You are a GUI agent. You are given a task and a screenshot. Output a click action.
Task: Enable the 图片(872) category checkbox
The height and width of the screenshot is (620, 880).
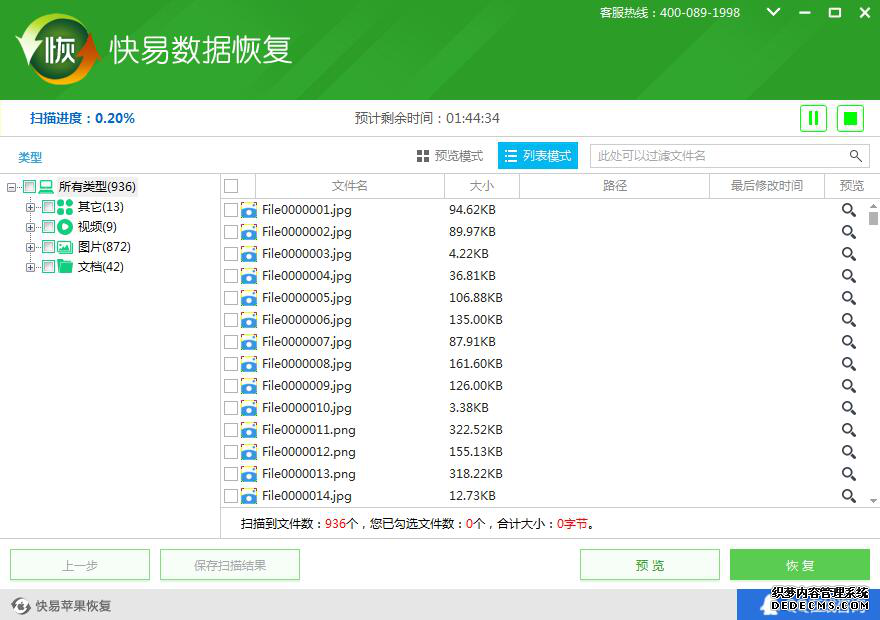point(48,247)
